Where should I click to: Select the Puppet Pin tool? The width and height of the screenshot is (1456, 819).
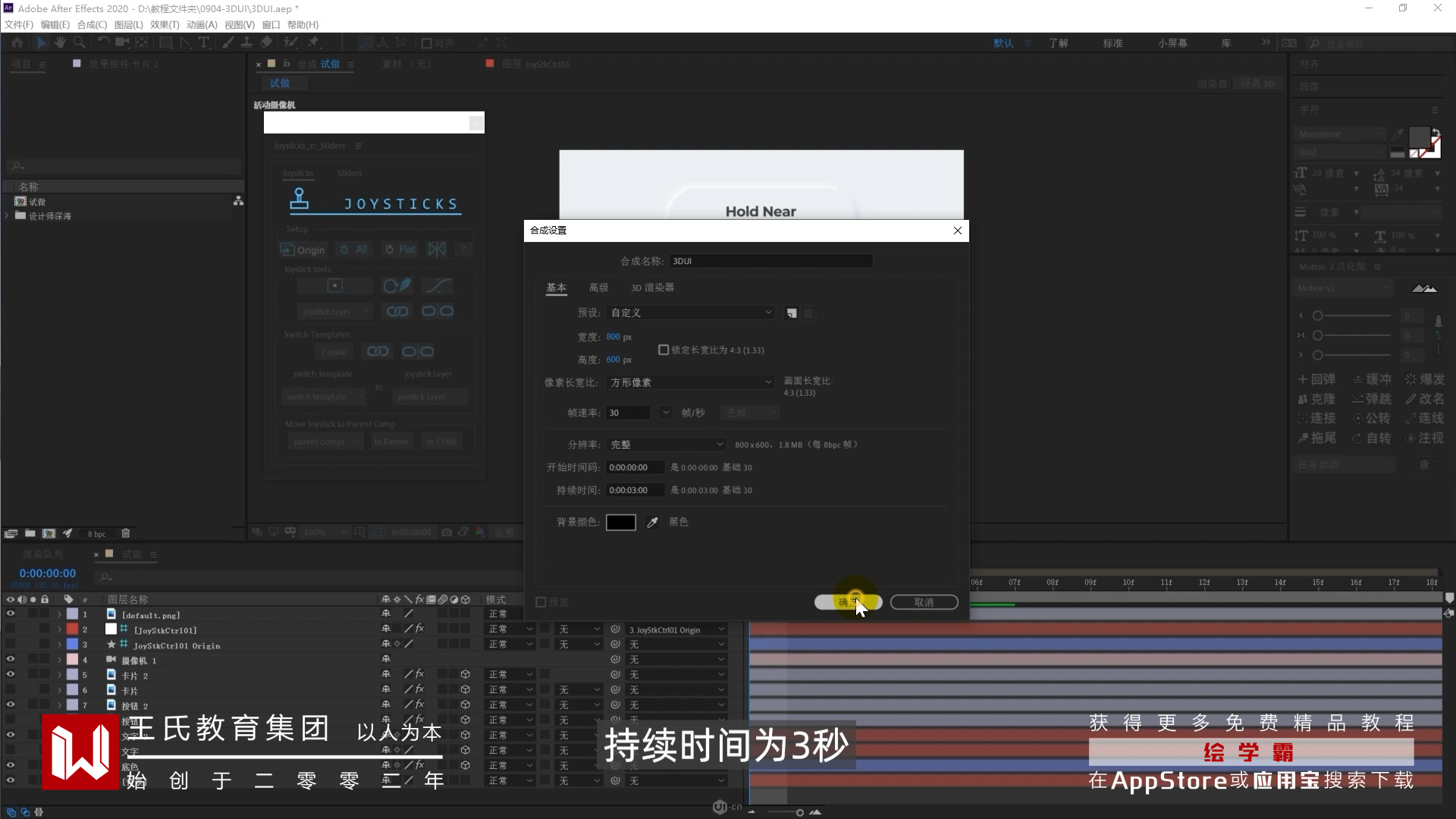[314, 42]
